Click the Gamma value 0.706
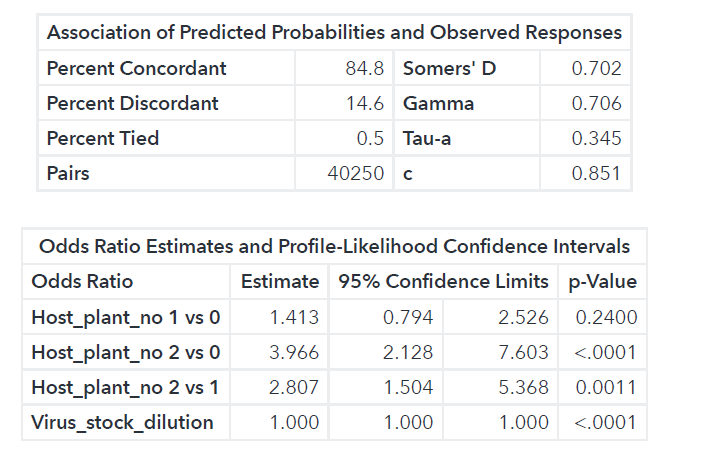This screenshot has width=723, height=468. [596, 103]
